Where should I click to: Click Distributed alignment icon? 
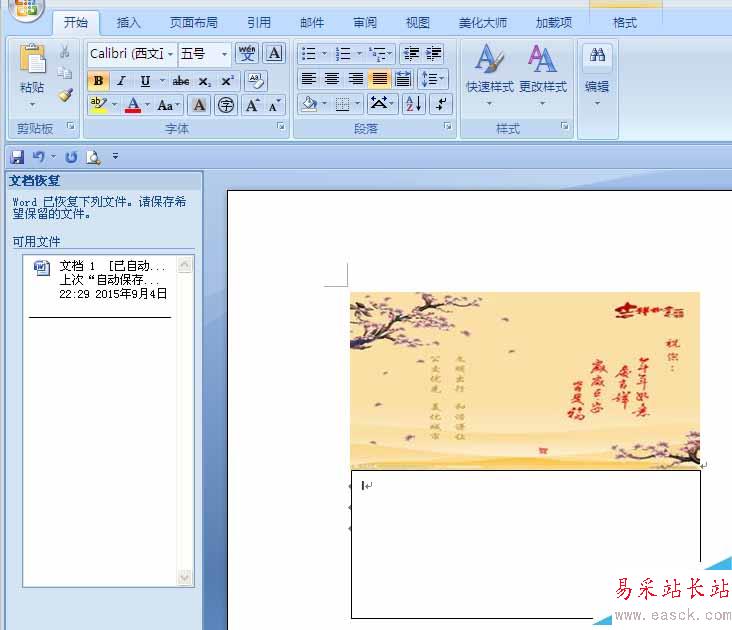pyautogui.click(x=403, y=79)
